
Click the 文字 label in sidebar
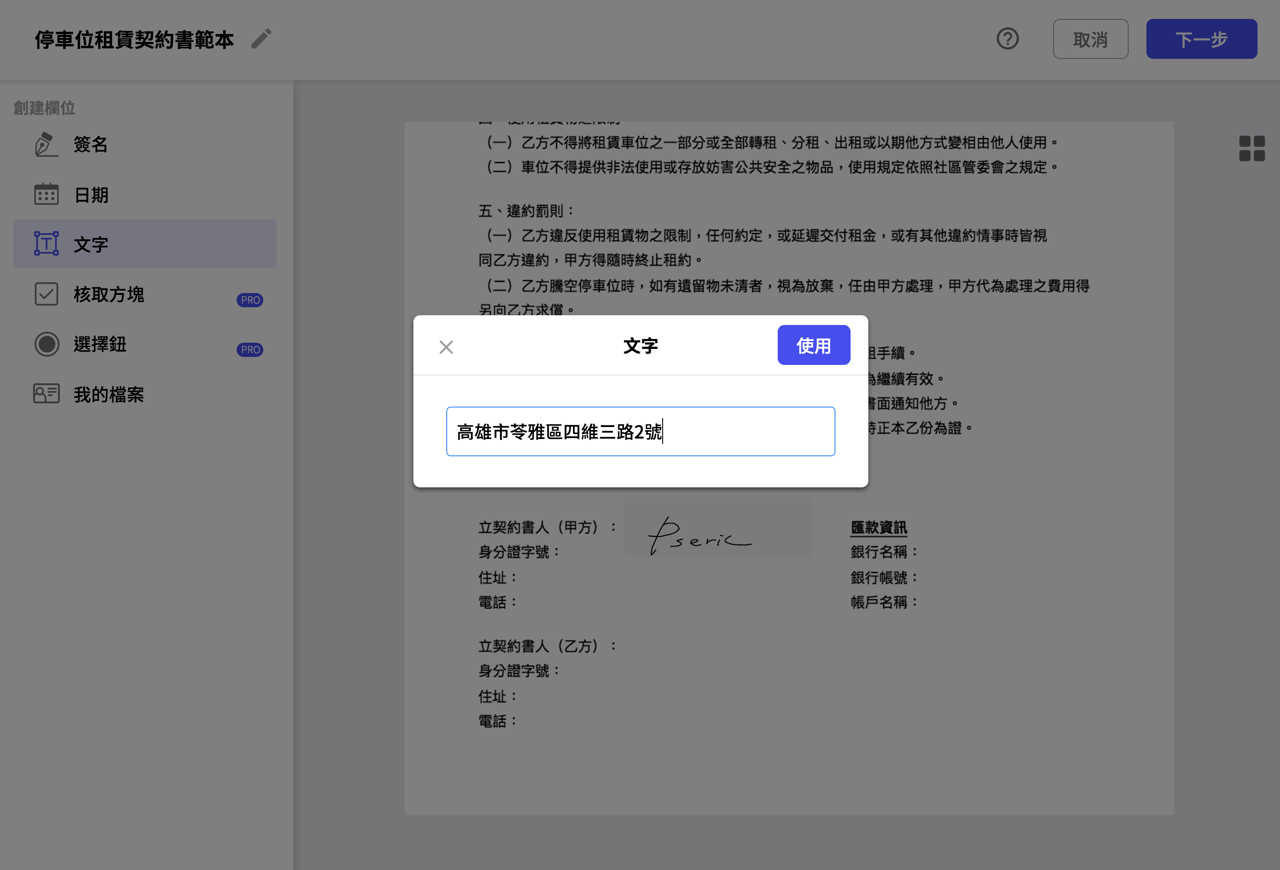[x=91, y=245]
